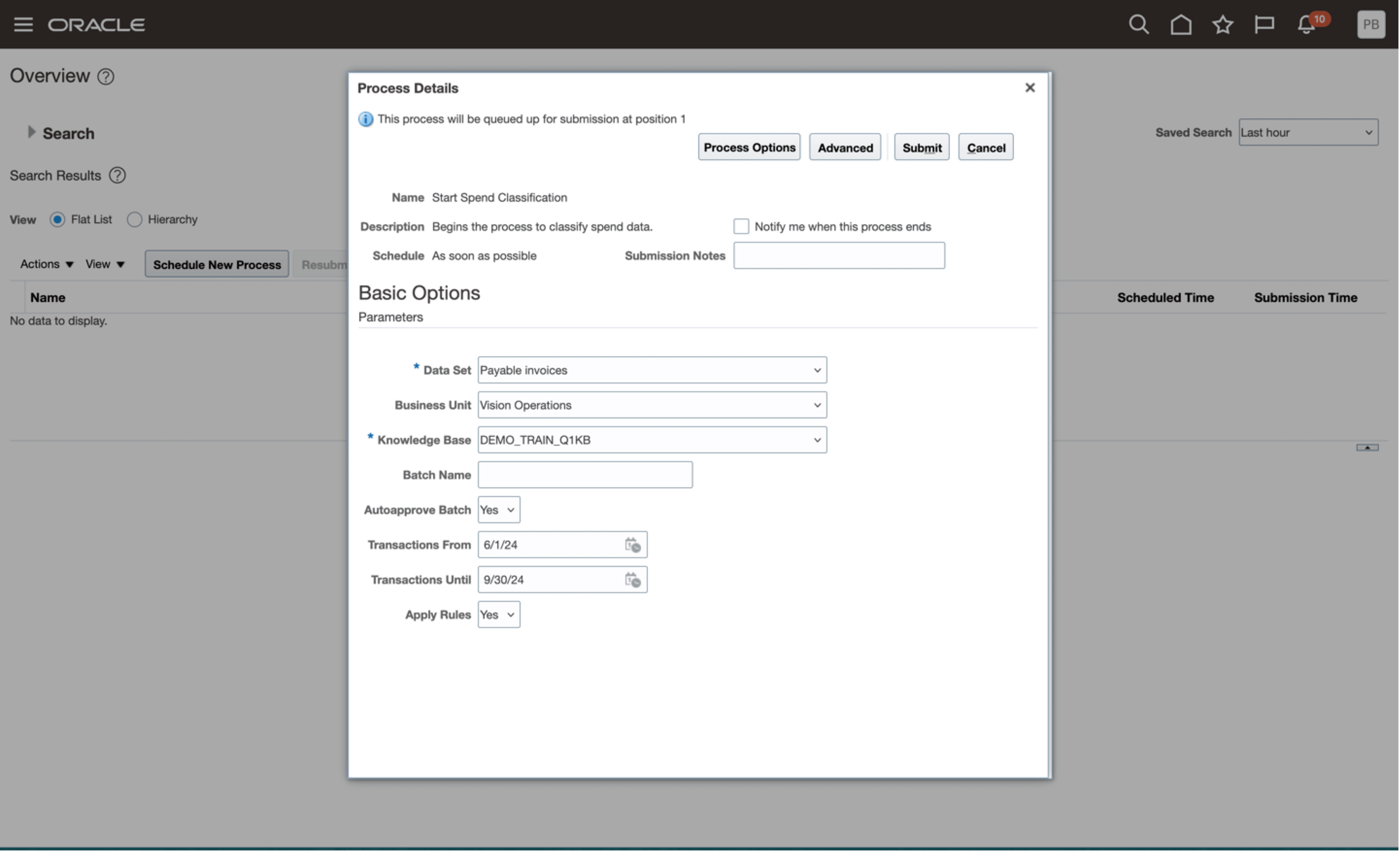
Task: Click the Process Options button
Action: coord(749,148)
